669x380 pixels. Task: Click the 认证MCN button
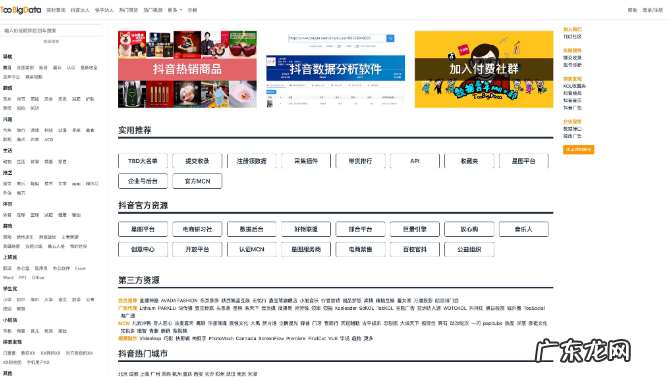click(x=252, y=249)
